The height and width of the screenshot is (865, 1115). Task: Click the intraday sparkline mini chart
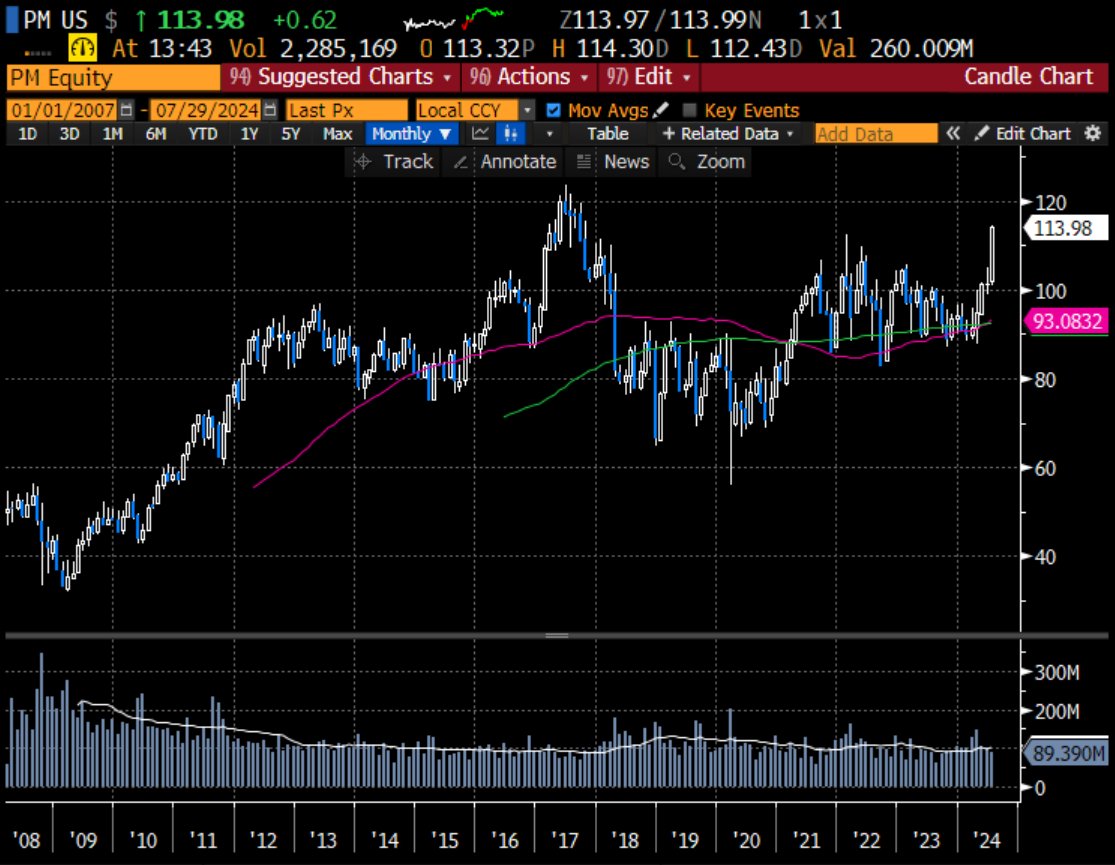[x=453, y=19]
